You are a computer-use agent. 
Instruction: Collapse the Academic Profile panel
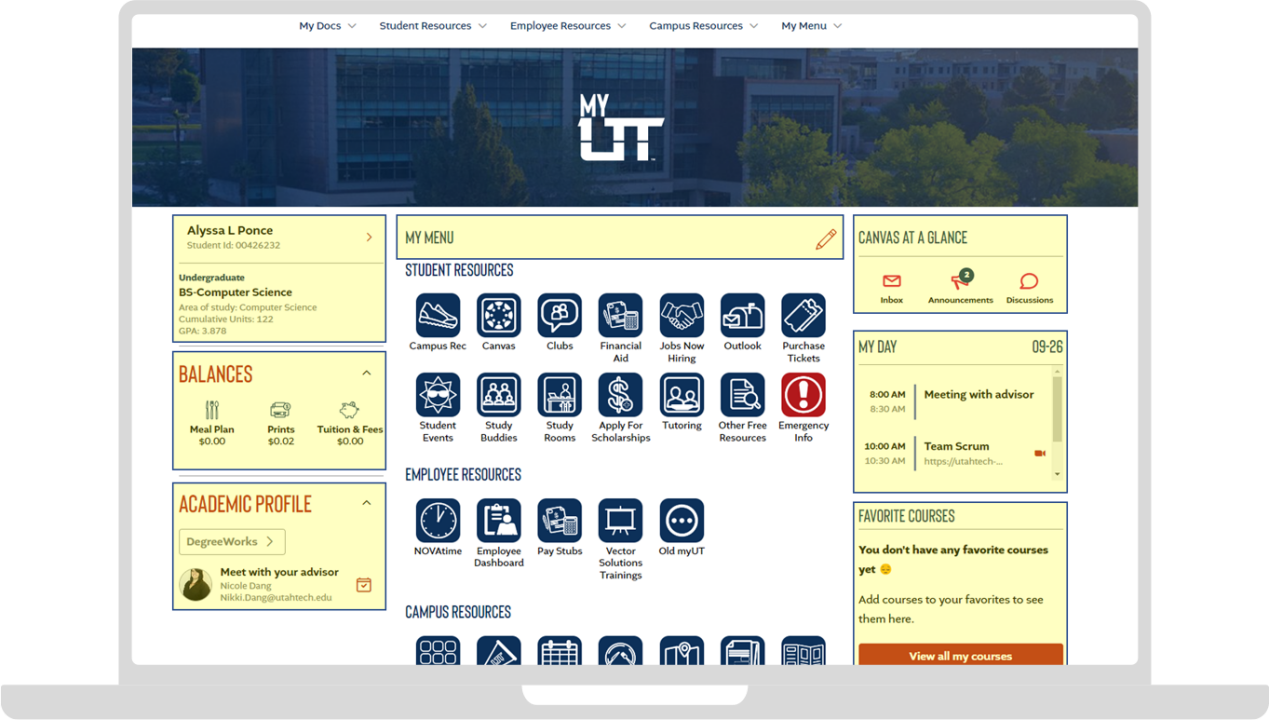pos(366,503)
